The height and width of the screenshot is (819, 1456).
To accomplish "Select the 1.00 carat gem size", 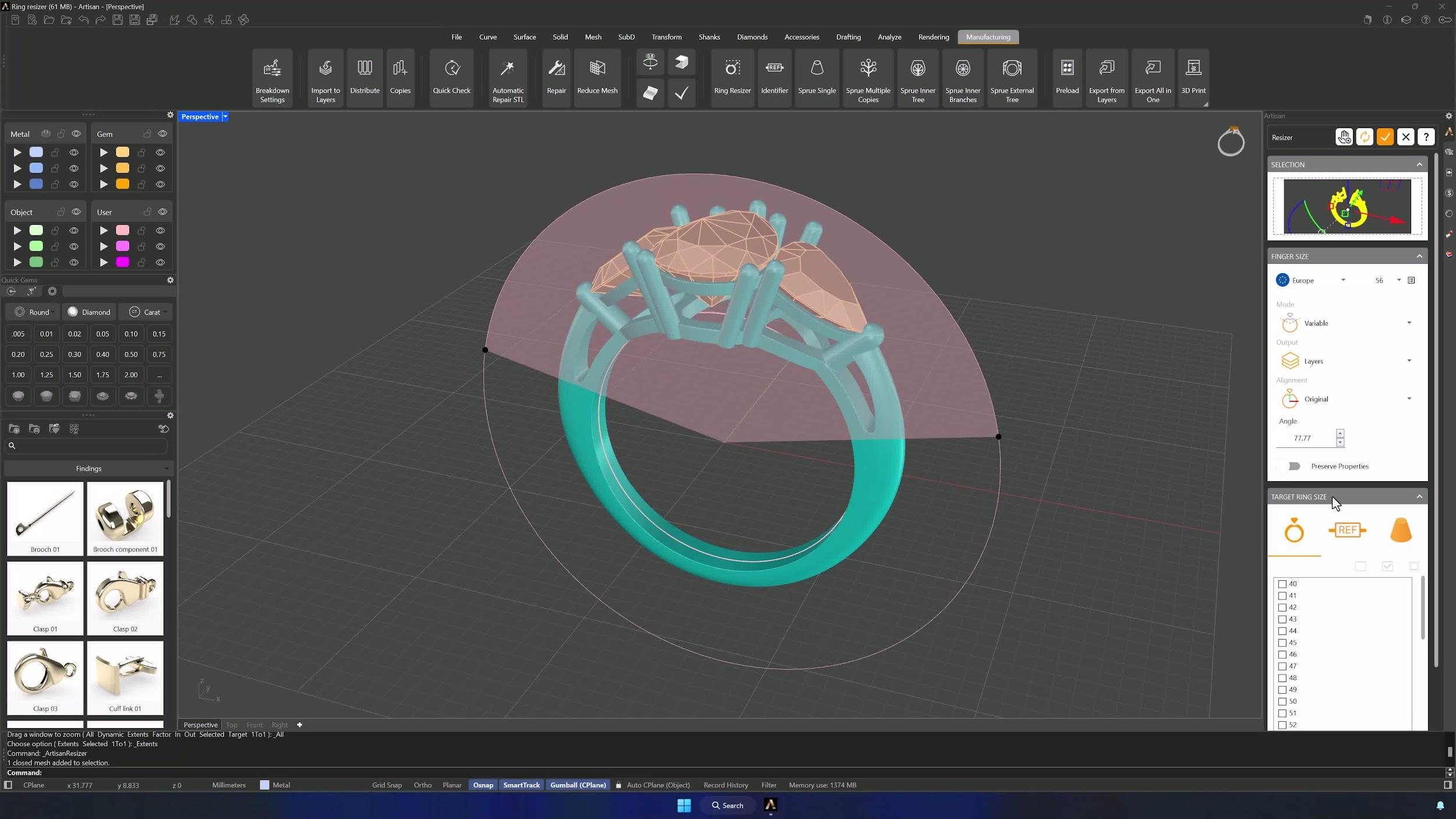I will [x=18, y=375].
